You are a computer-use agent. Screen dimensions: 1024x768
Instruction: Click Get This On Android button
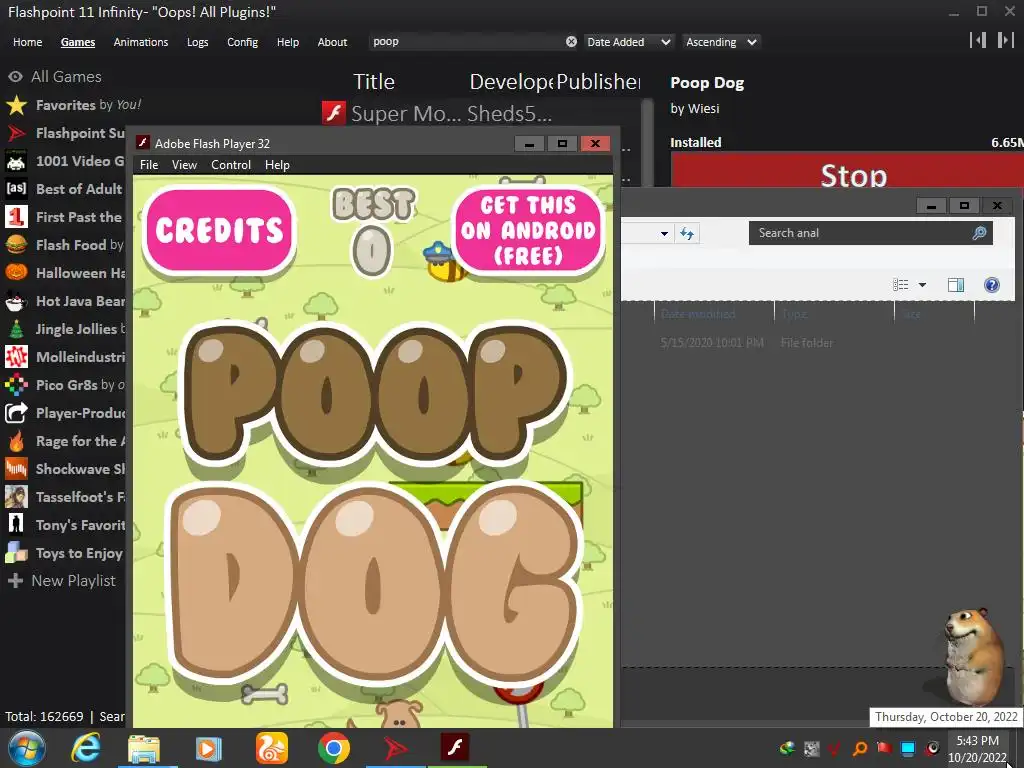[x=528, y=230]
